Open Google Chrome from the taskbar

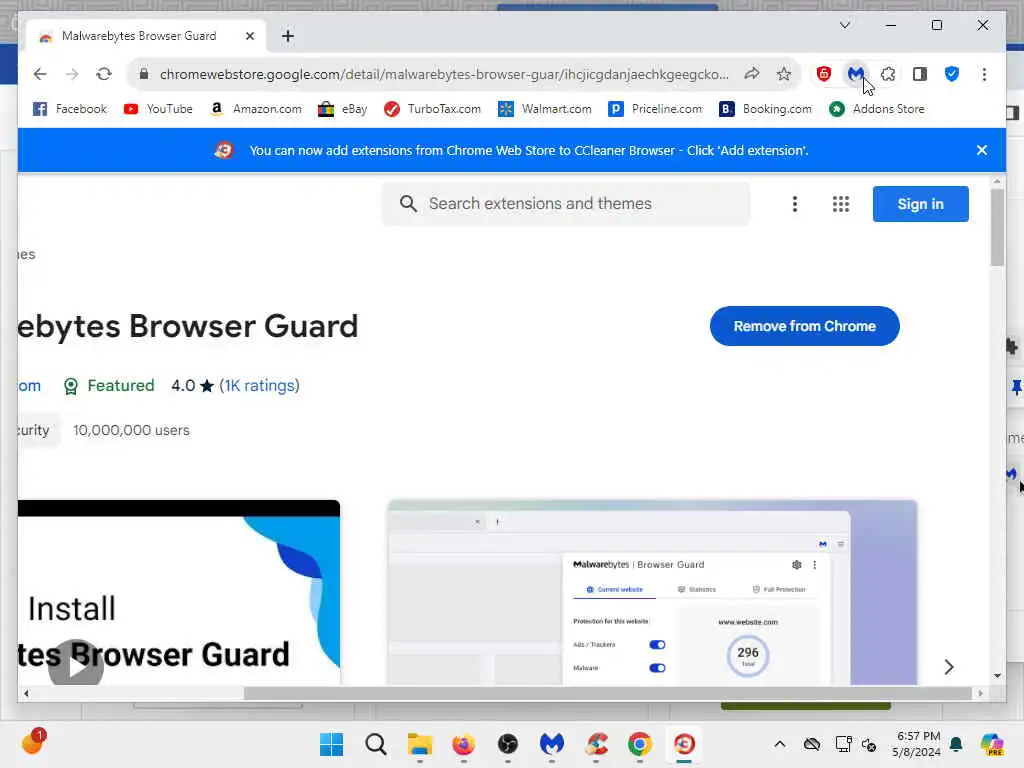pos(639,744)
